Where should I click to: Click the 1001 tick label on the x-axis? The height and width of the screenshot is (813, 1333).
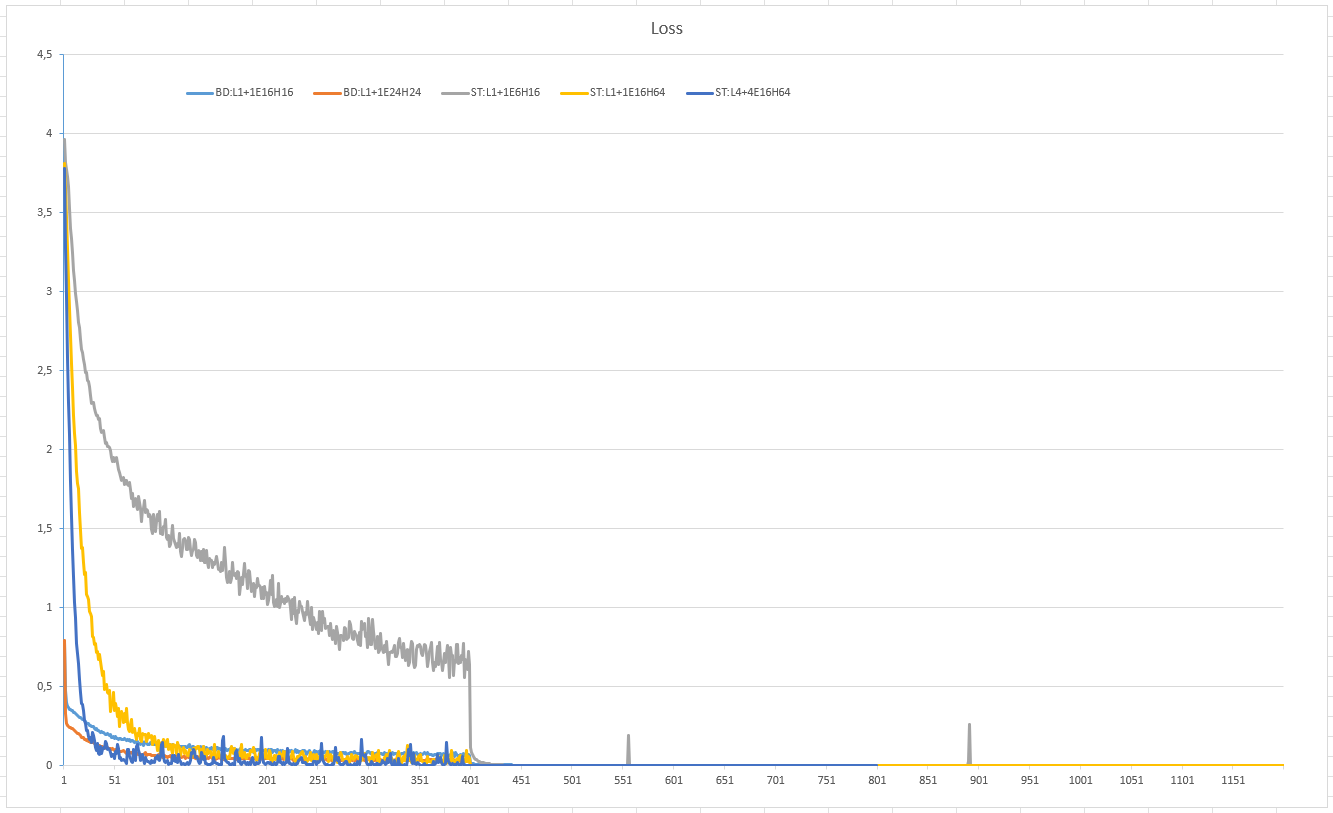coord(1080,781)
